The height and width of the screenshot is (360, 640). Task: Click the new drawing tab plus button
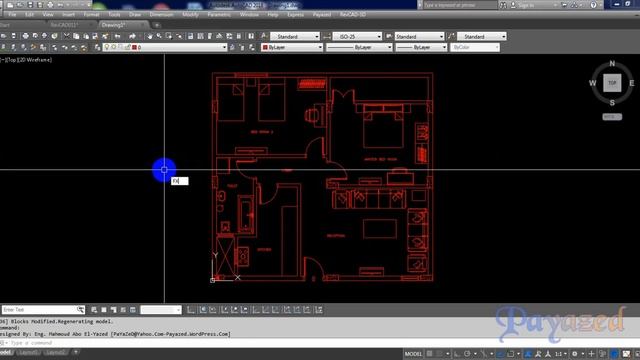click(157, 25)
